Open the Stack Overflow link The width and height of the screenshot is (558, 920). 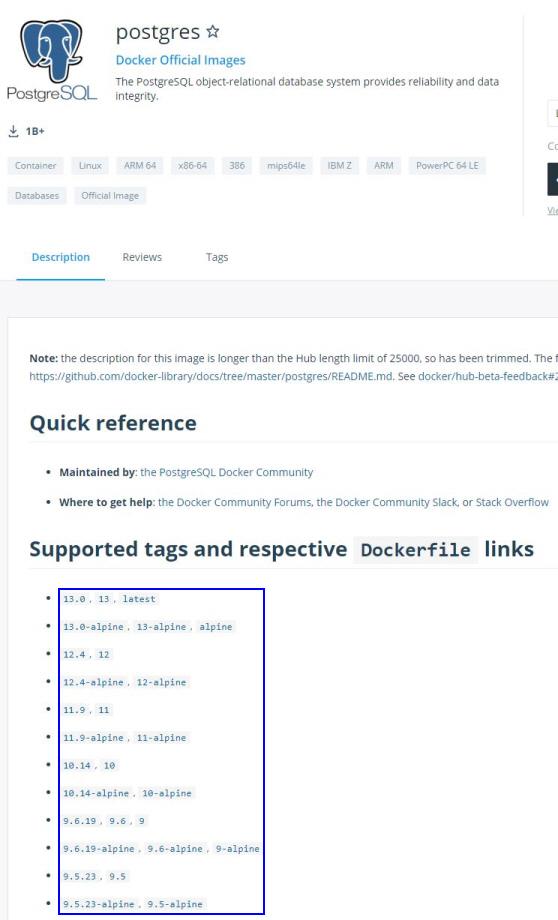pyautogui.click(x=512, y=502)
